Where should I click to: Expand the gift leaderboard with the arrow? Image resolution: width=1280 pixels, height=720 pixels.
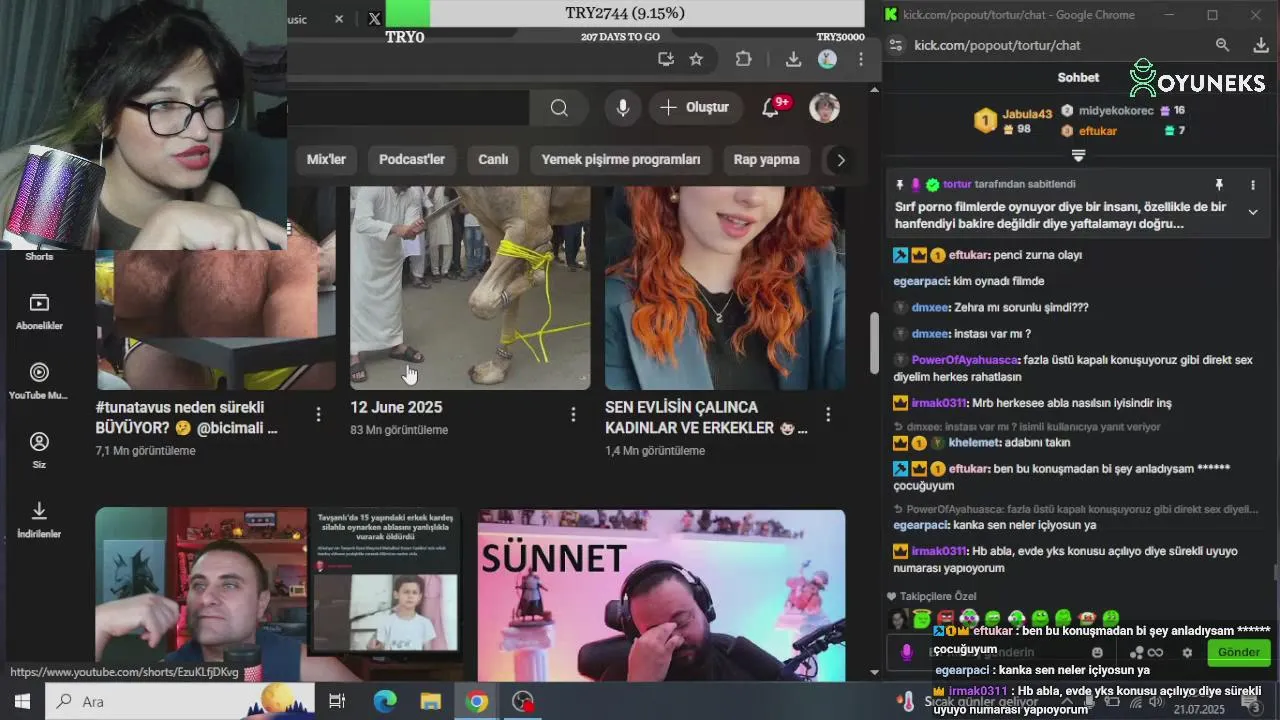click(1078, 155)
